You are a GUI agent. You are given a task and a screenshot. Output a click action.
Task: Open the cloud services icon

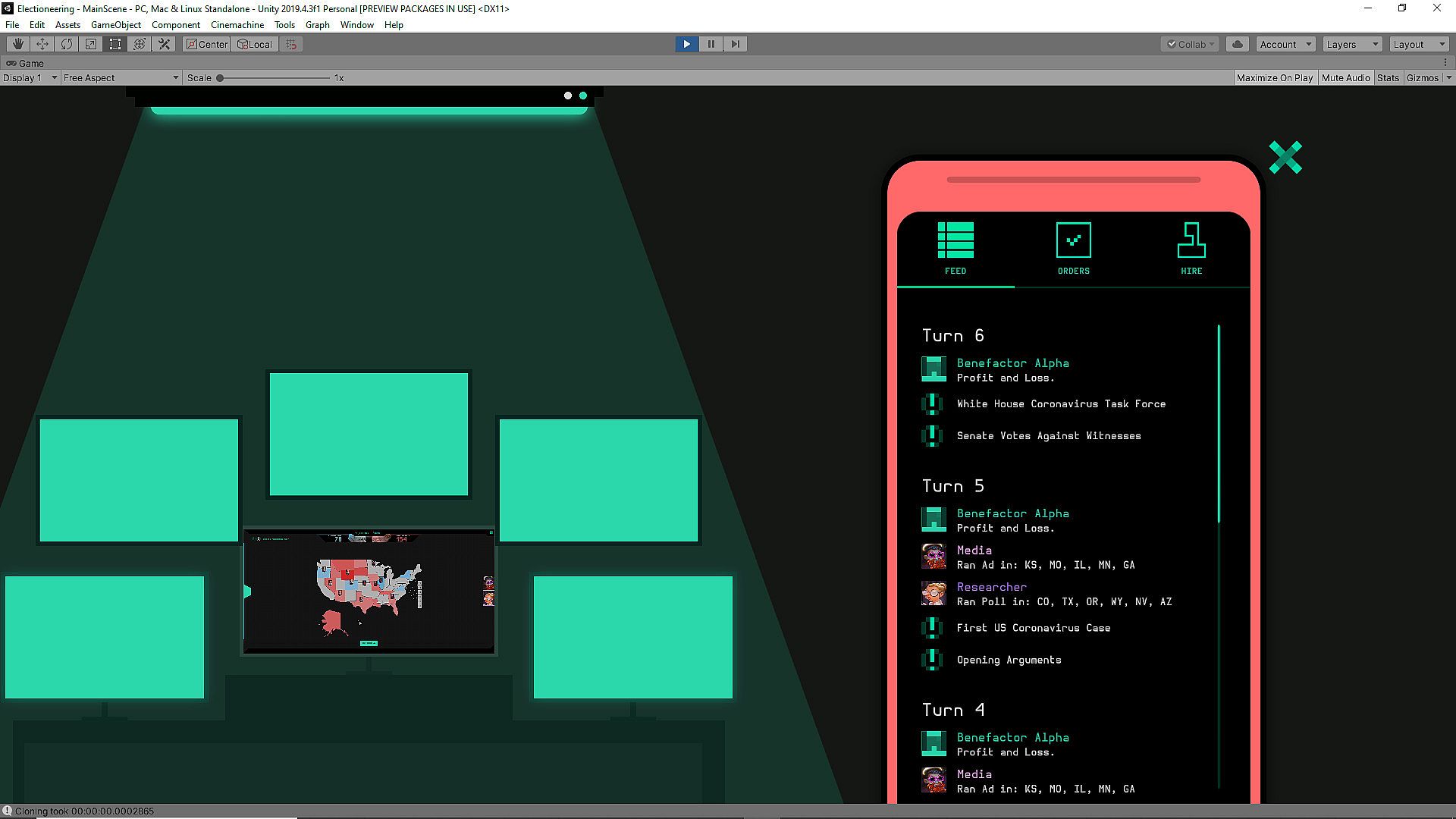click(1238, 44)
